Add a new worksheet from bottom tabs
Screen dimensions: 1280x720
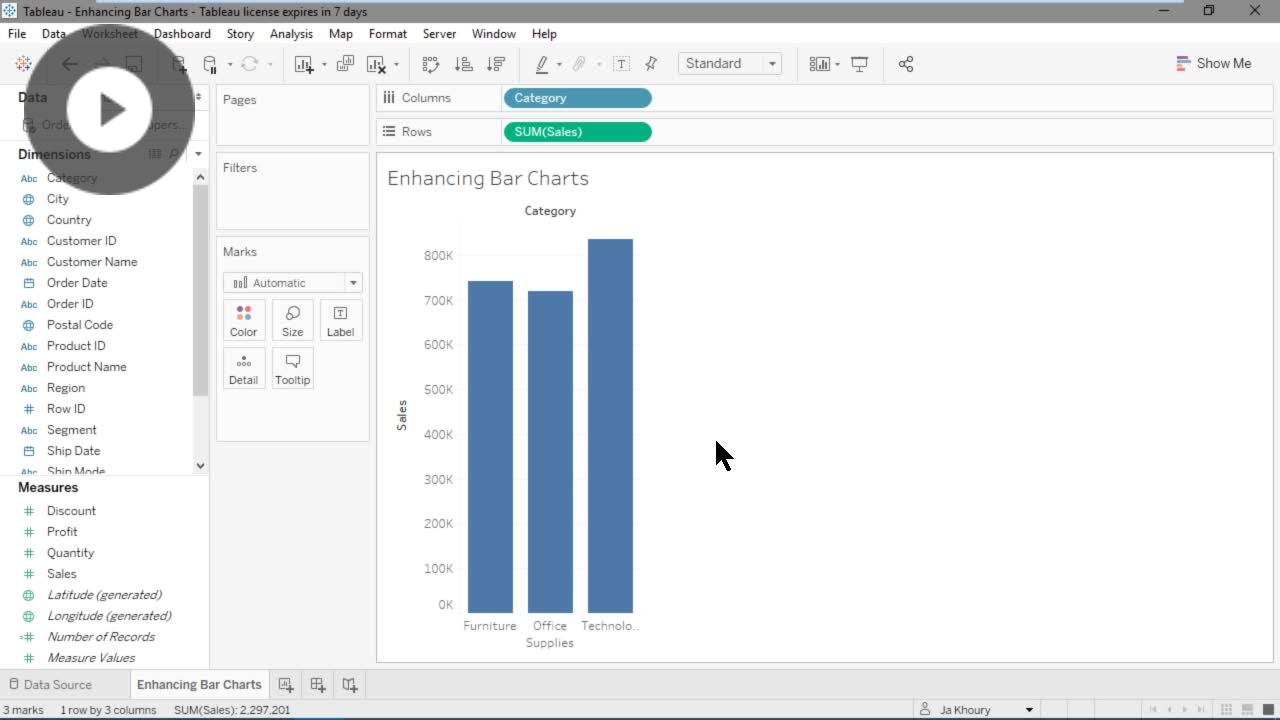click(x=286, y=685)
